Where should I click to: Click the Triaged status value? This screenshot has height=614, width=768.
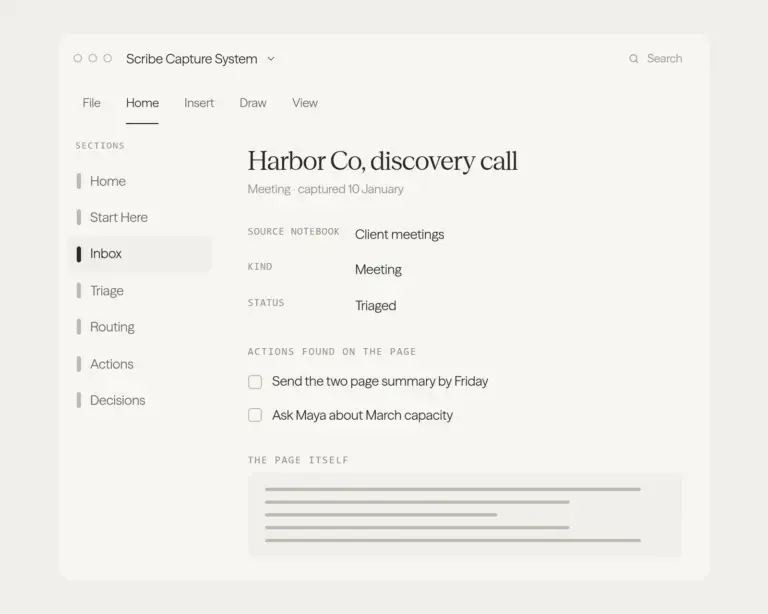(376, 306)
